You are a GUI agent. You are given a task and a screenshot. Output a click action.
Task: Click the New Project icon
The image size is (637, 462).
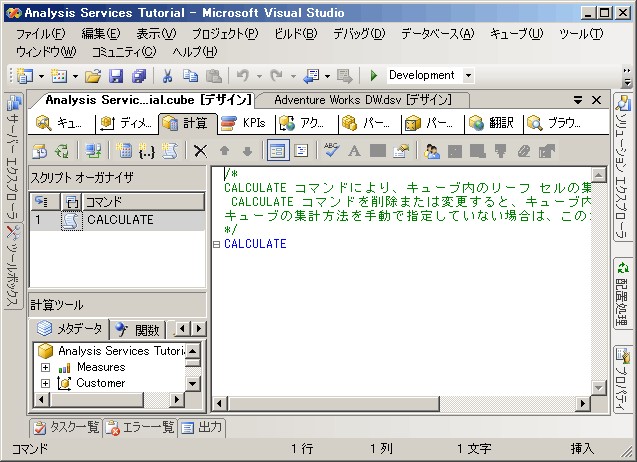tap(25, 76)
